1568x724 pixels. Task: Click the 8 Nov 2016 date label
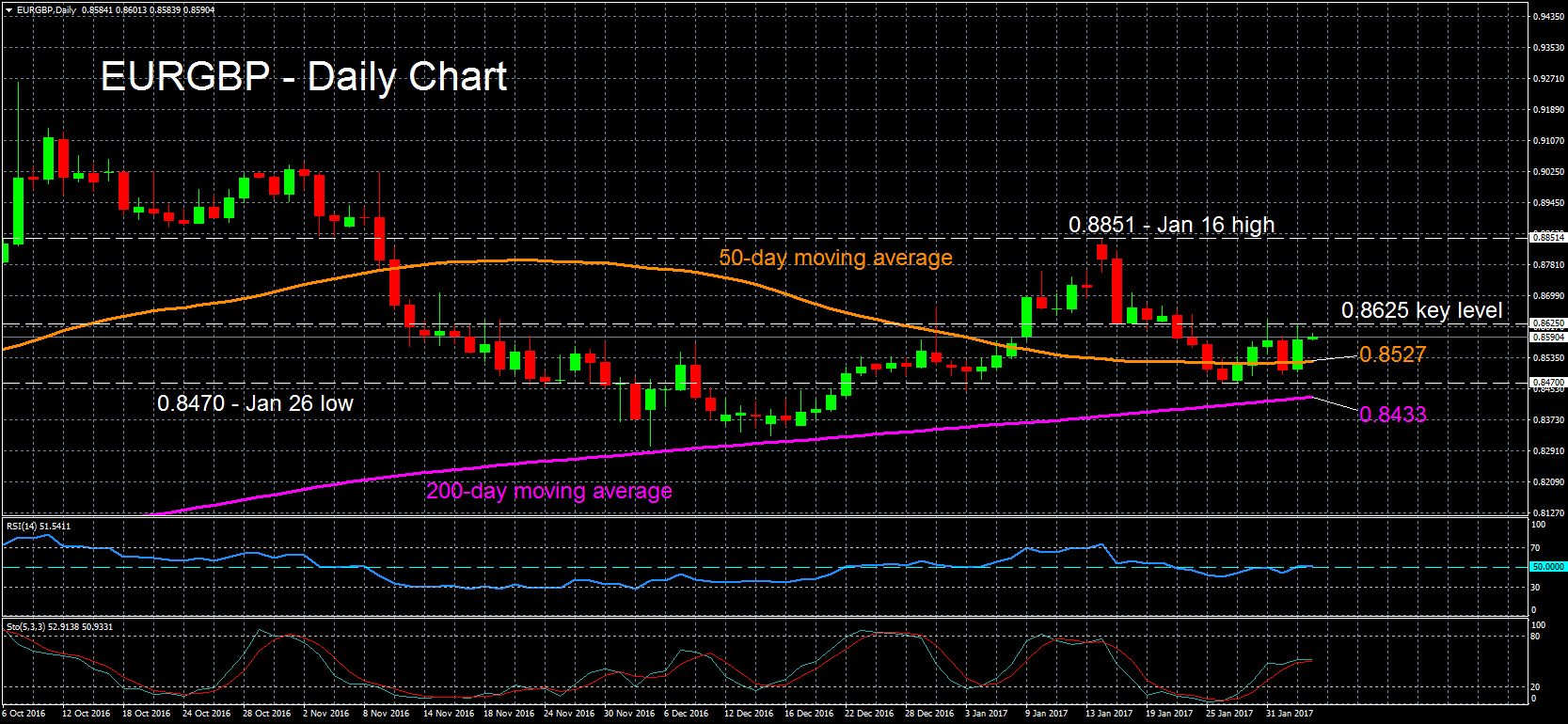387,714
